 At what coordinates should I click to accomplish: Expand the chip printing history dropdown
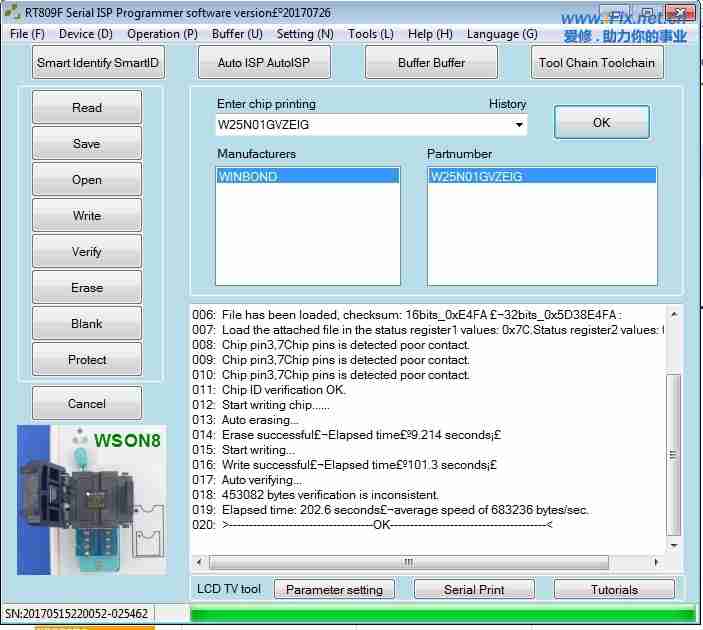tap(519, 126)
